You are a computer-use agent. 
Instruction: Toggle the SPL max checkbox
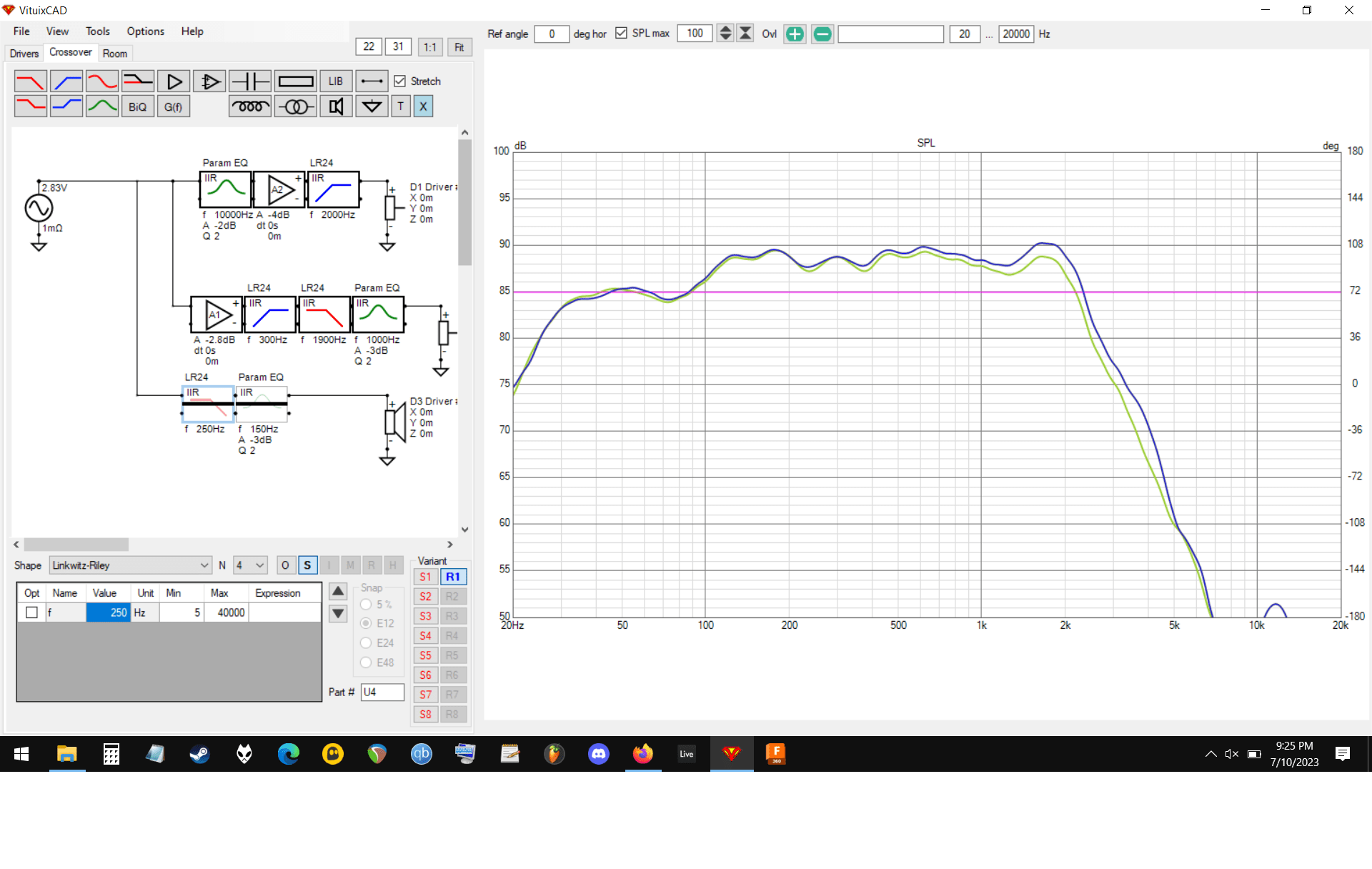[x=621, y=33]
